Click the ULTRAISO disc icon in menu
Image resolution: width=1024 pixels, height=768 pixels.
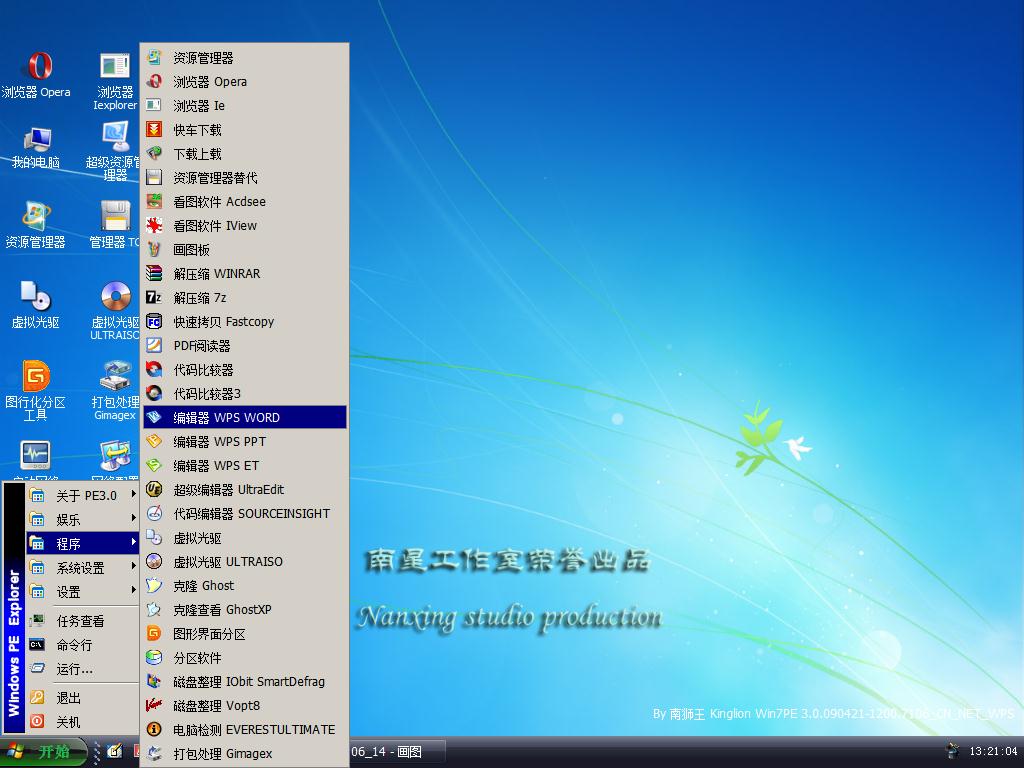(x=154, y=561)
